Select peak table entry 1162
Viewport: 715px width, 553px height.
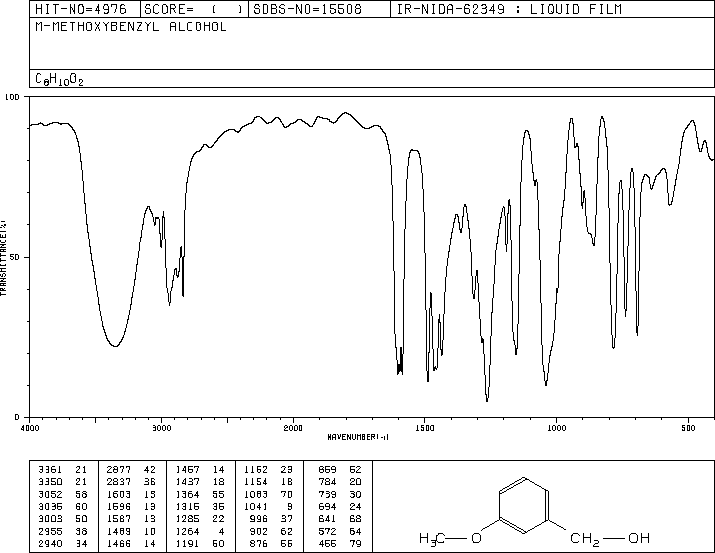pos(256,470)
